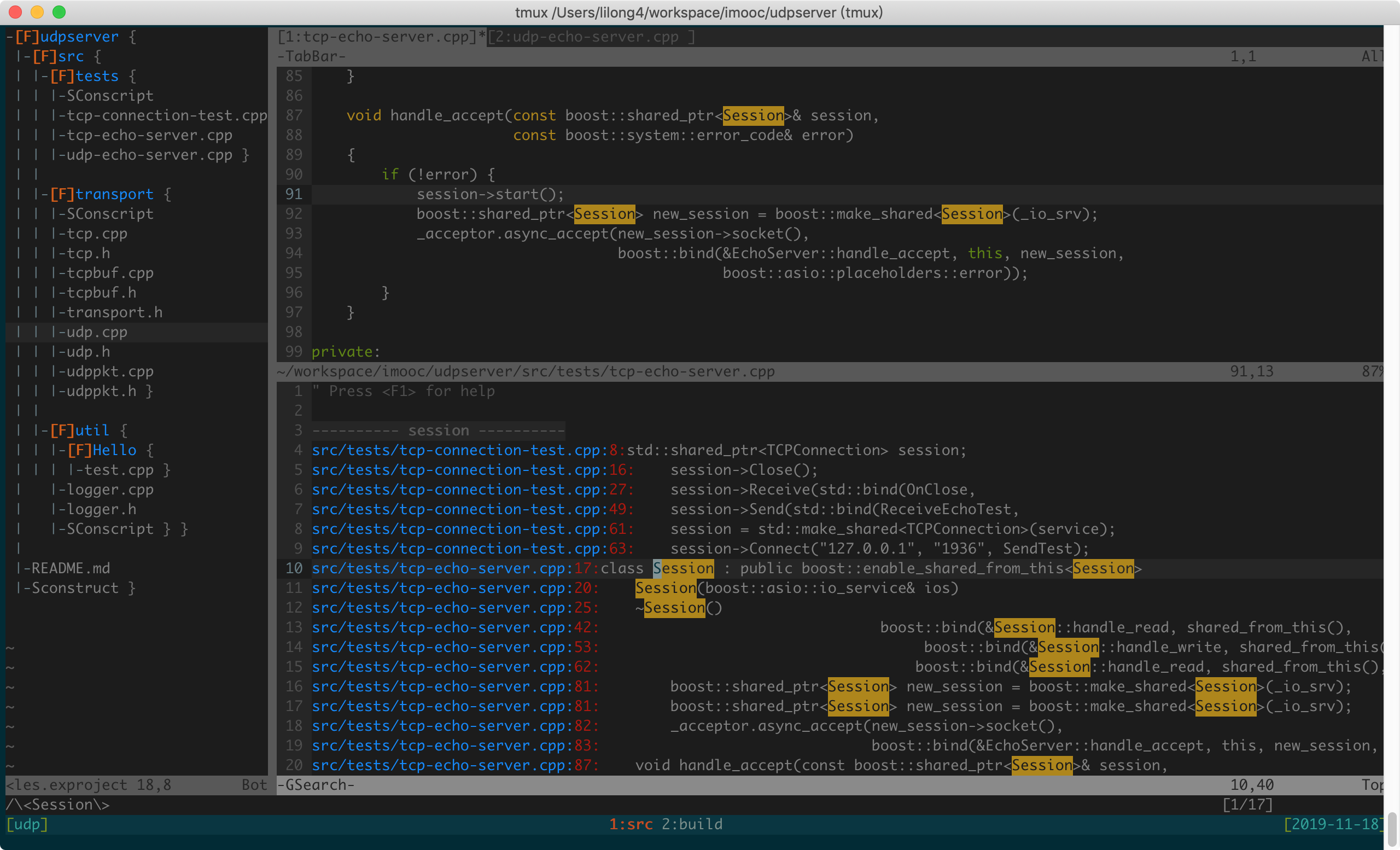Screen dimensions: 1400x850
Task: Open Sconstruct file in project tree
Action: click(75, 588)
